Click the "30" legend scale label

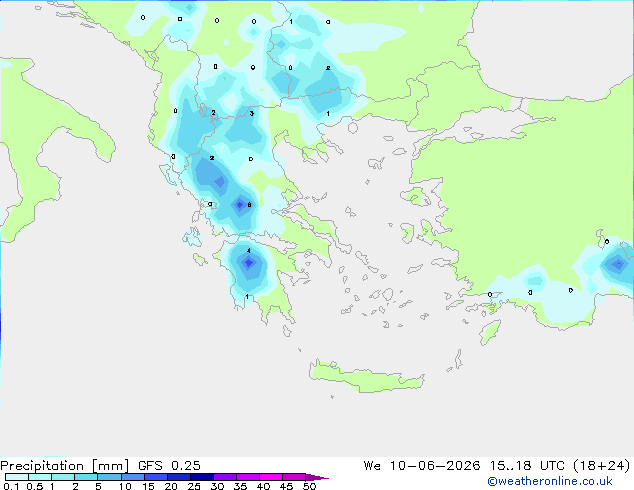[x=217, y=486]
